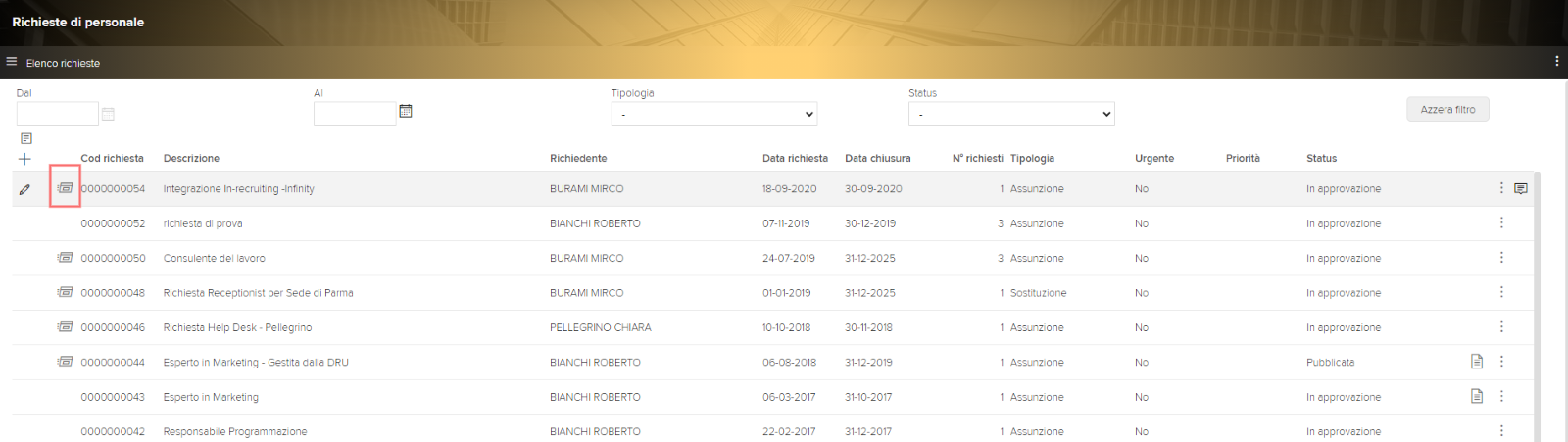1568x442 pixels.
Task: Click the Data richiesta column header
Action: click(x=795, y=158)
